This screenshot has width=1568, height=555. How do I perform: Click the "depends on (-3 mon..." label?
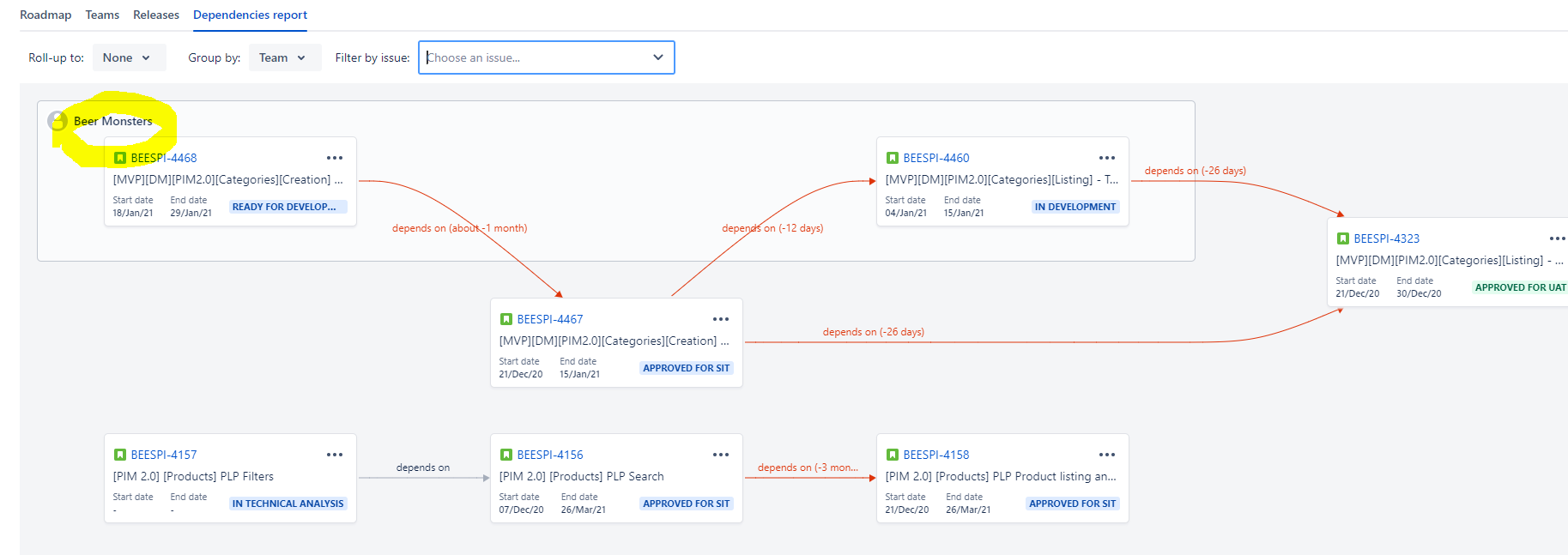808,468
